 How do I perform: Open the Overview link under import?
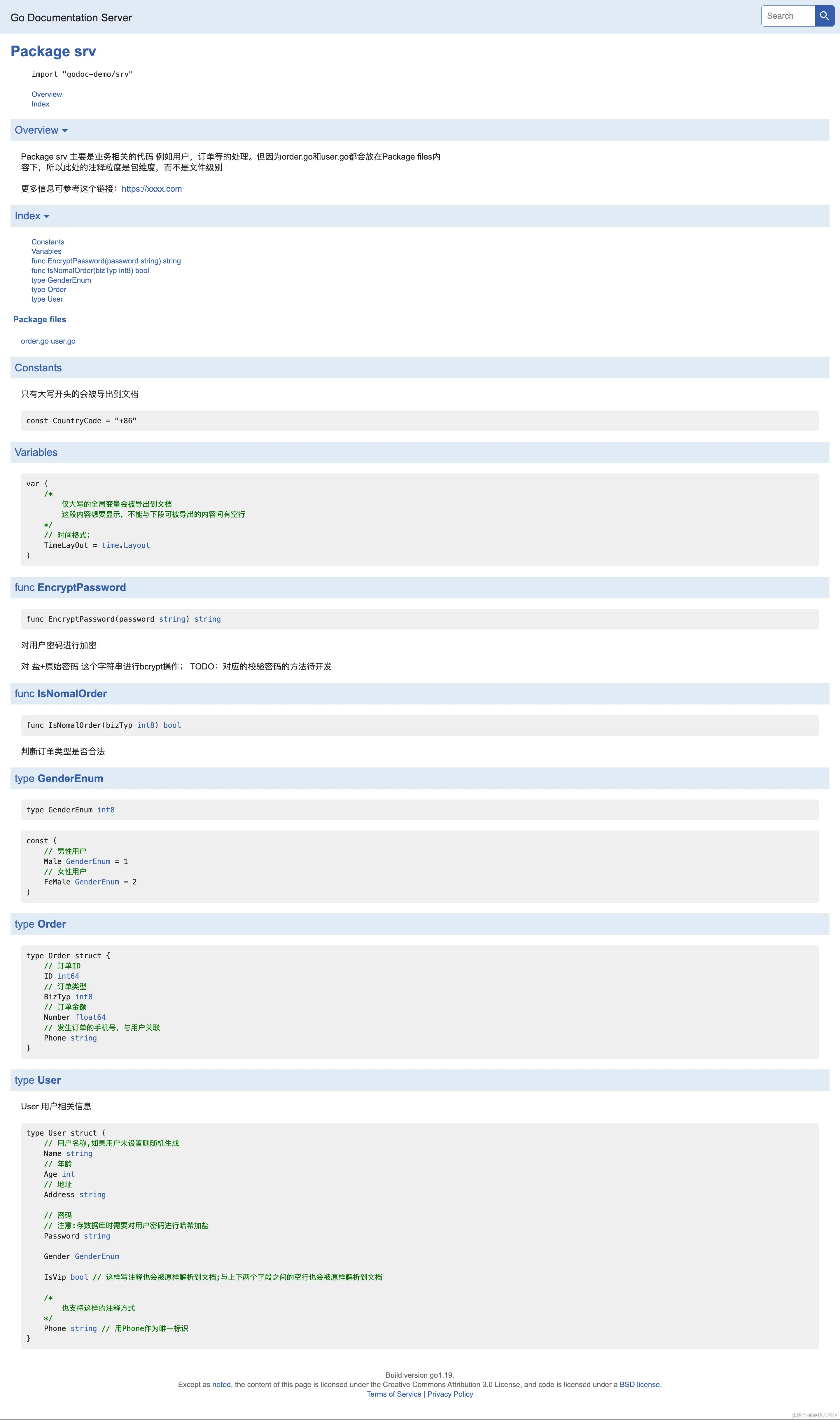[46, 95]
